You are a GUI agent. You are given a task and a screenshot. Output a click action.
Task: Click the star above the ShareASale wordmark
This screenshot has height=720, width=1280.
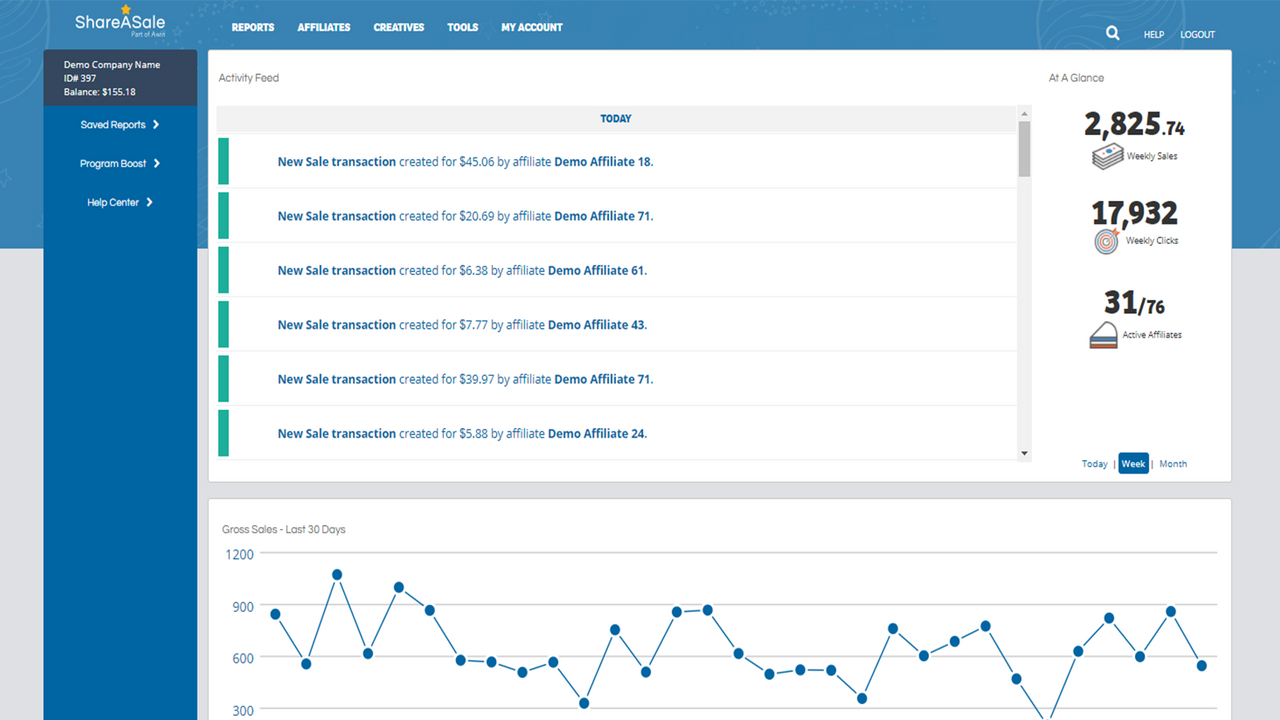125,8
